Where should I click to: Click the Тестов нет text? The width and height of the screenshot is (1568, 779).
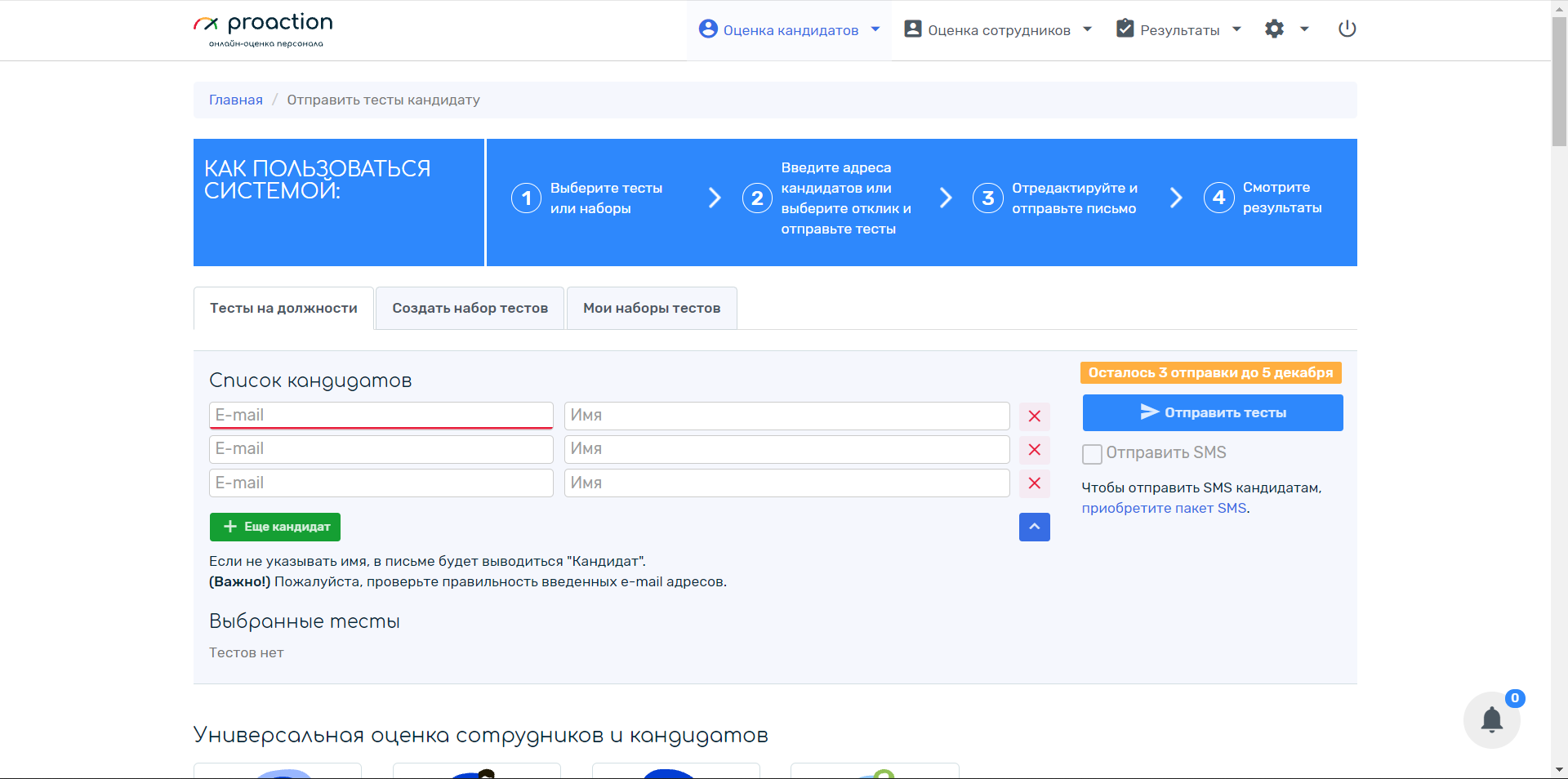click(247, 652)
